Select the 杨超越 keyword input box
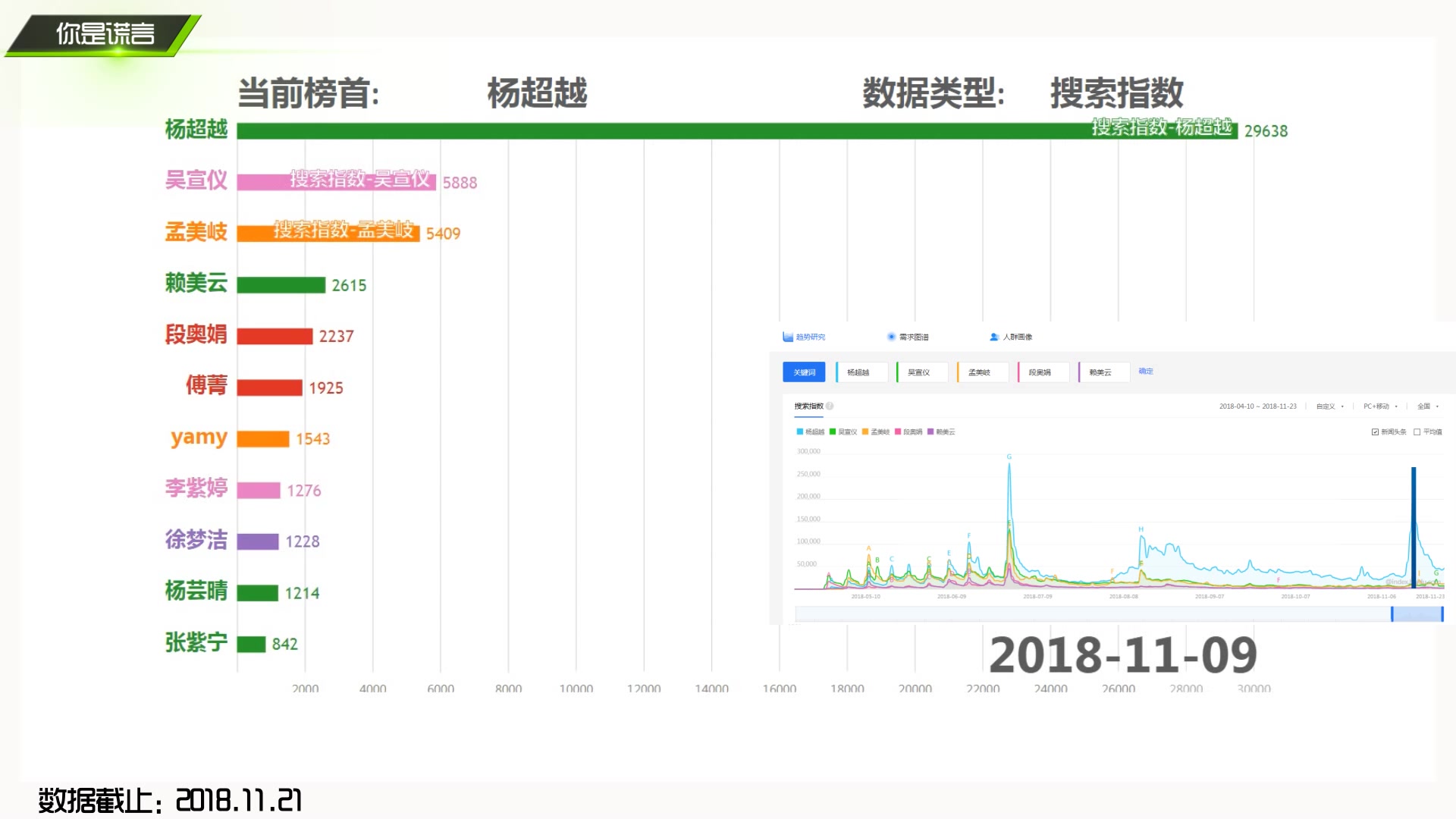This screenshot has height=819, width=1456. pyautogui.click(x=862, y=372)
